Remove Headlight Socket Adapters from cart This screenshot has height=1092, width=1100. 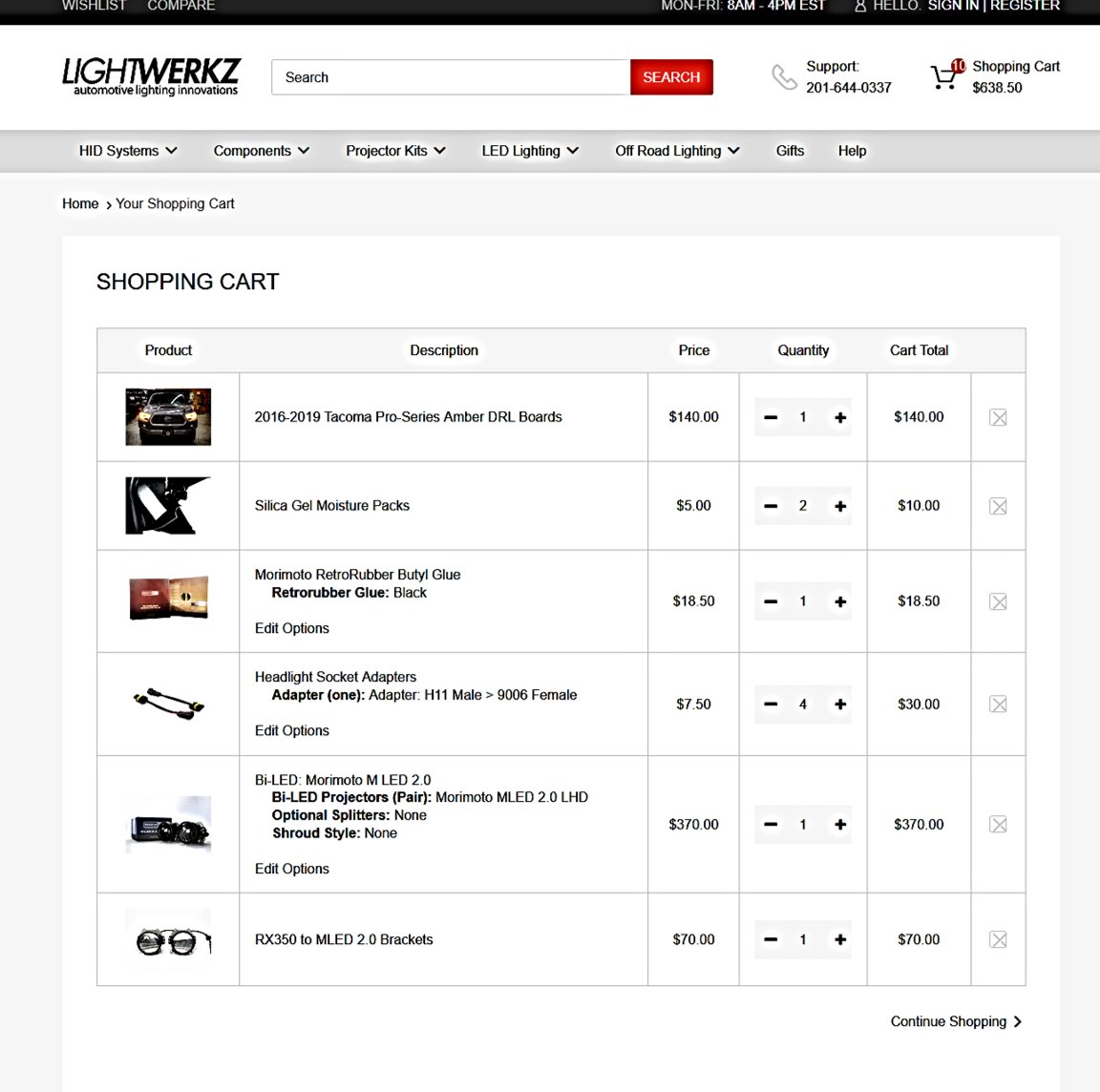(998, 703)
